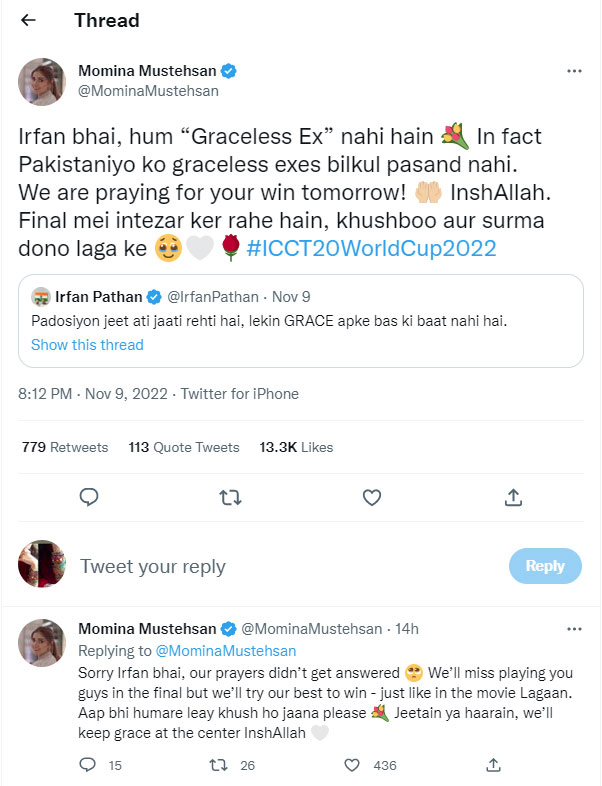Open Show this thread link

pos(87,345)
